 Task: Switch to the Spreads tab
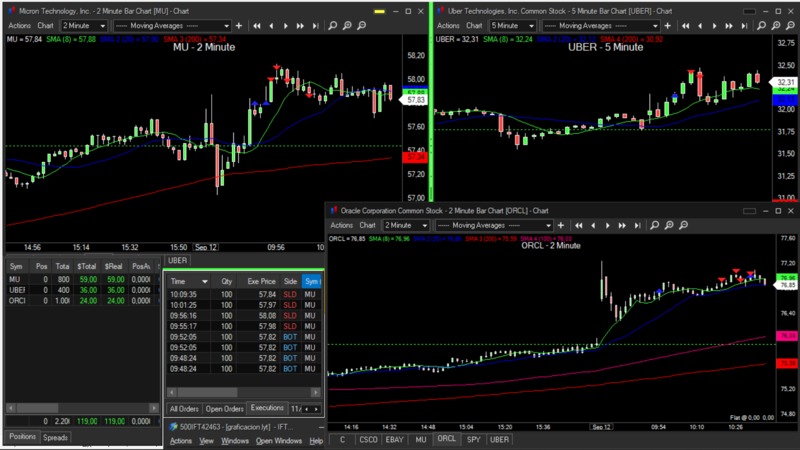tap(56, 437)
